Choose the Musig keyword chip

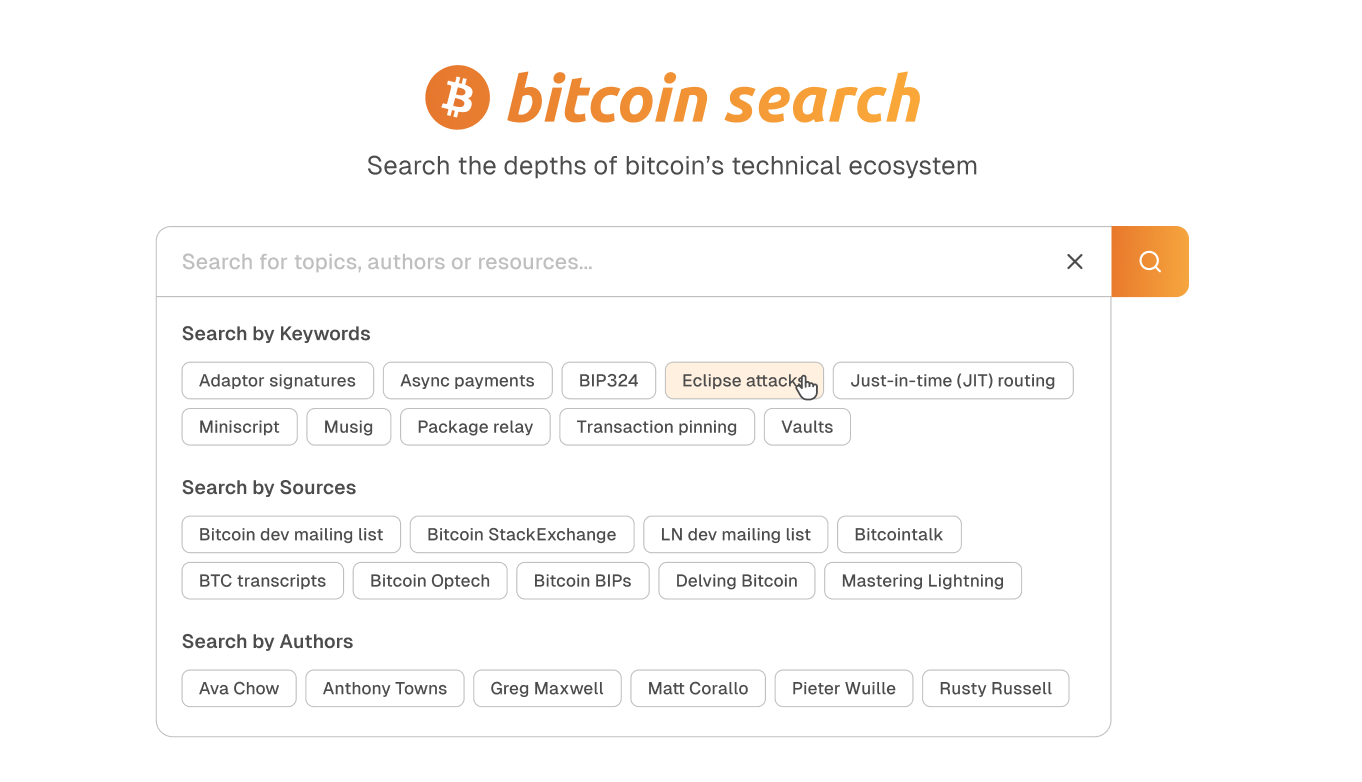(x=348, y=427)
